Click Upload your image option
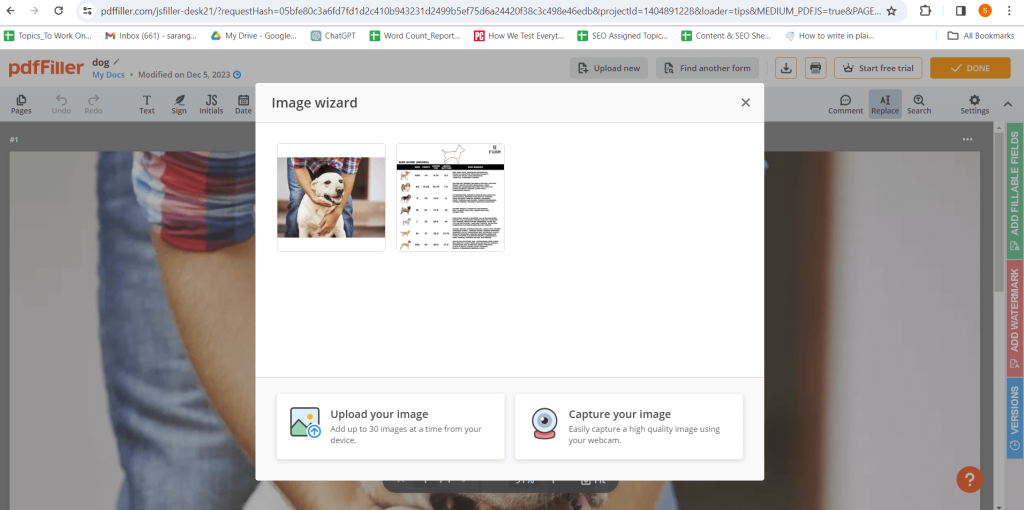 (x=390, y=426)
